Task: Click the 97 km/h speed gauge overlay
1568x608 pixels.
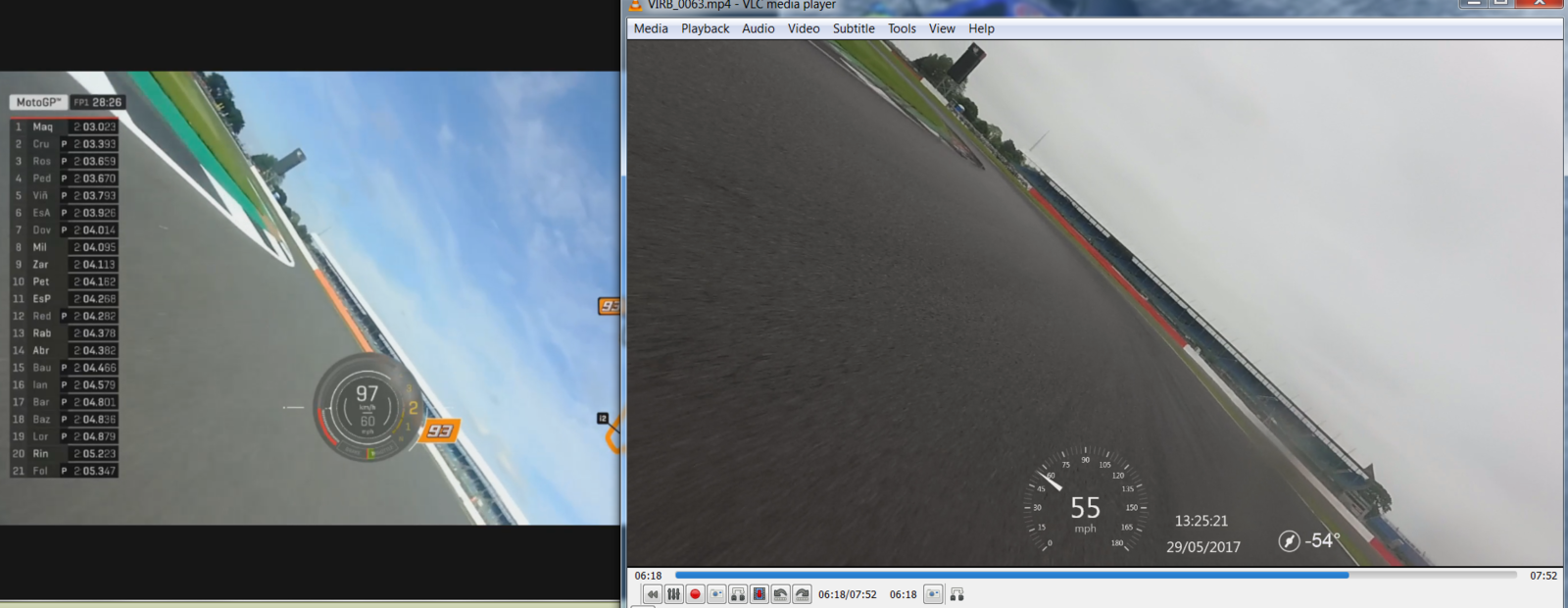Action: point(367,407)
